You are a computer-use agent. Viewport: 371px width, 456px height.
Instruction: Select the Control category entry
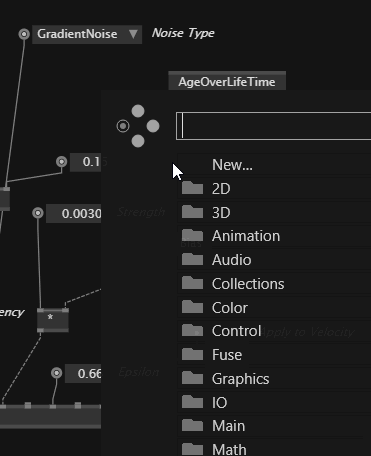point(274,331)
